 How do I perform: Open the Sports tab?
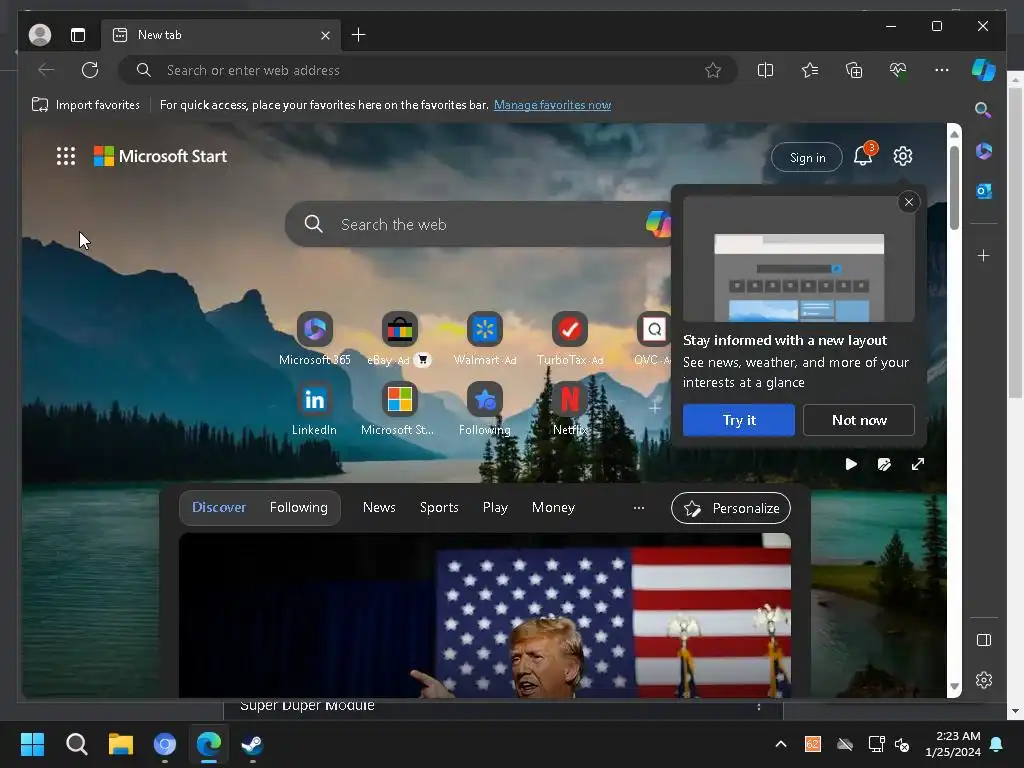click(439, 507)
